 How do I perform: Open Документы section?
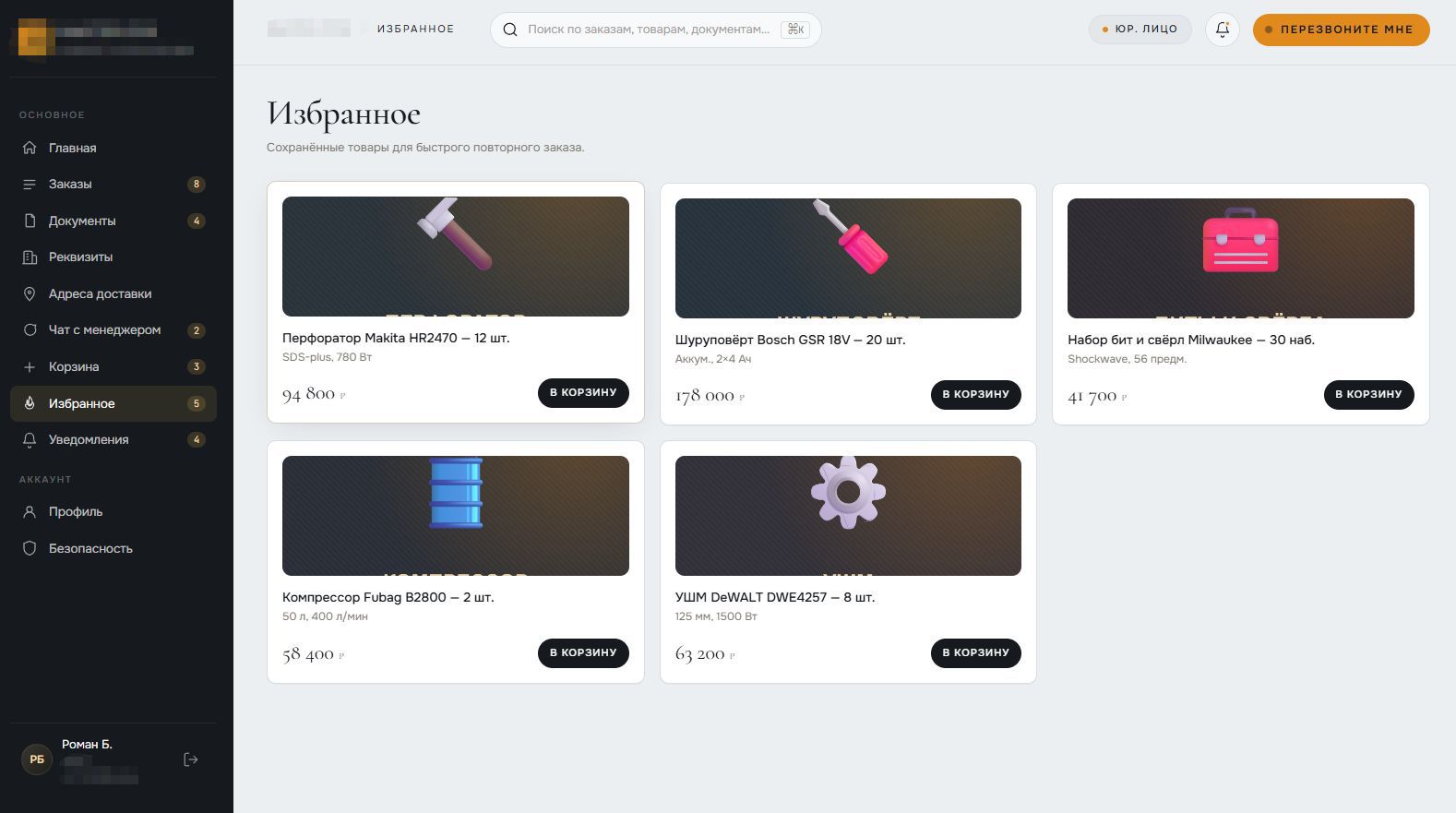[x=113, y=221]
